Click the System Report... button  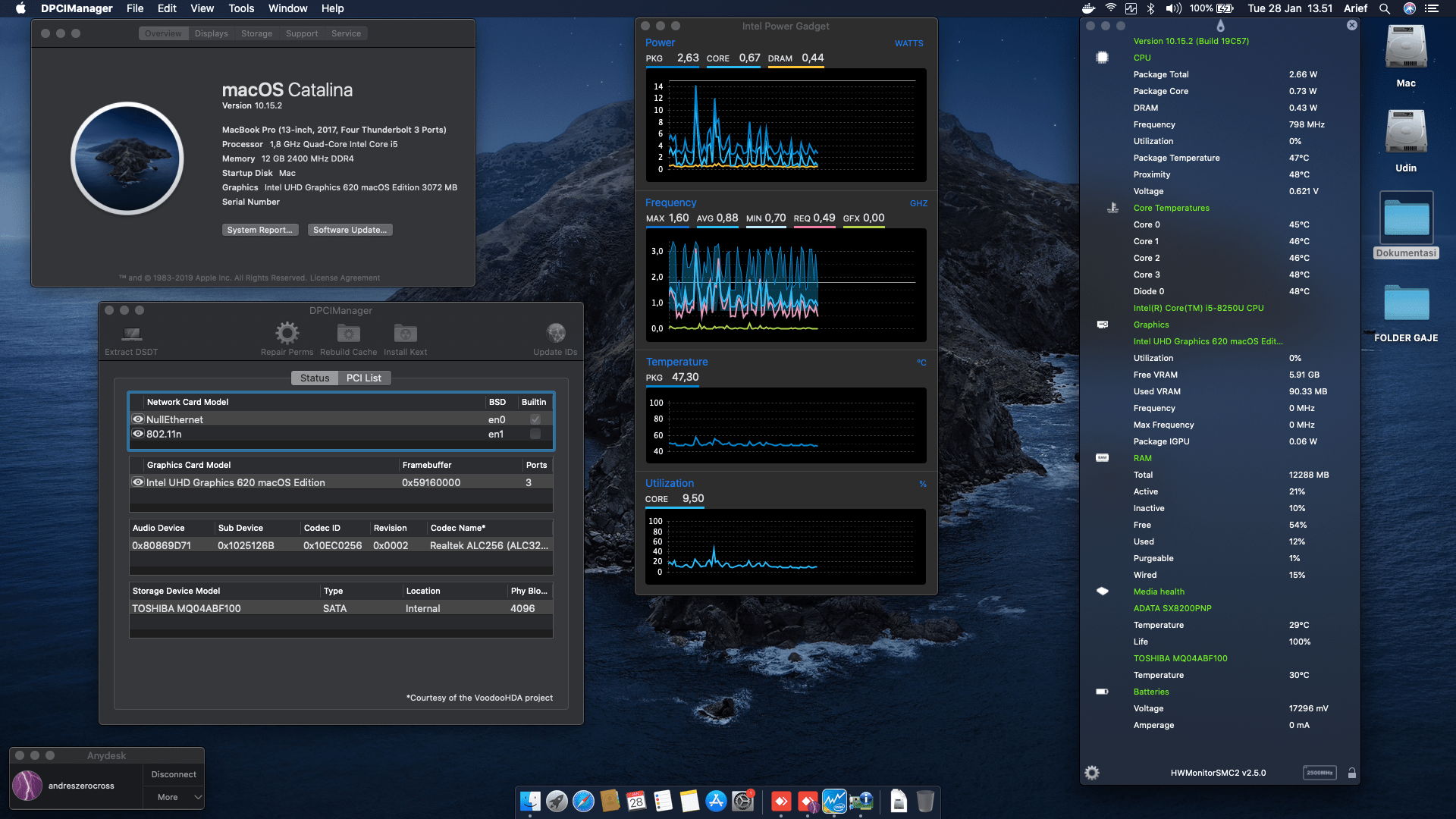[x=260, y=230]
